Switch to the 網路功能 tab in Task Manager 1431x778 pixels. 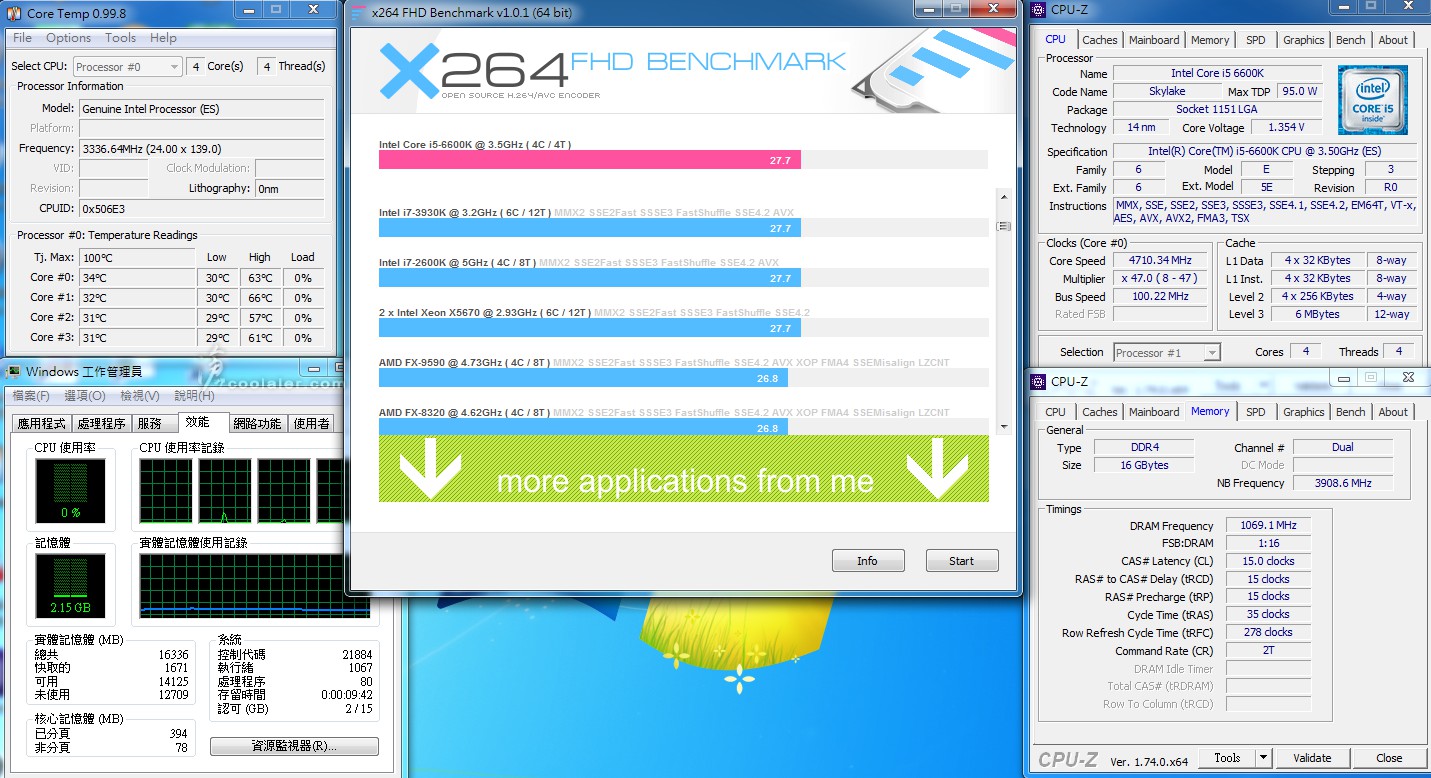coord(256,424)
